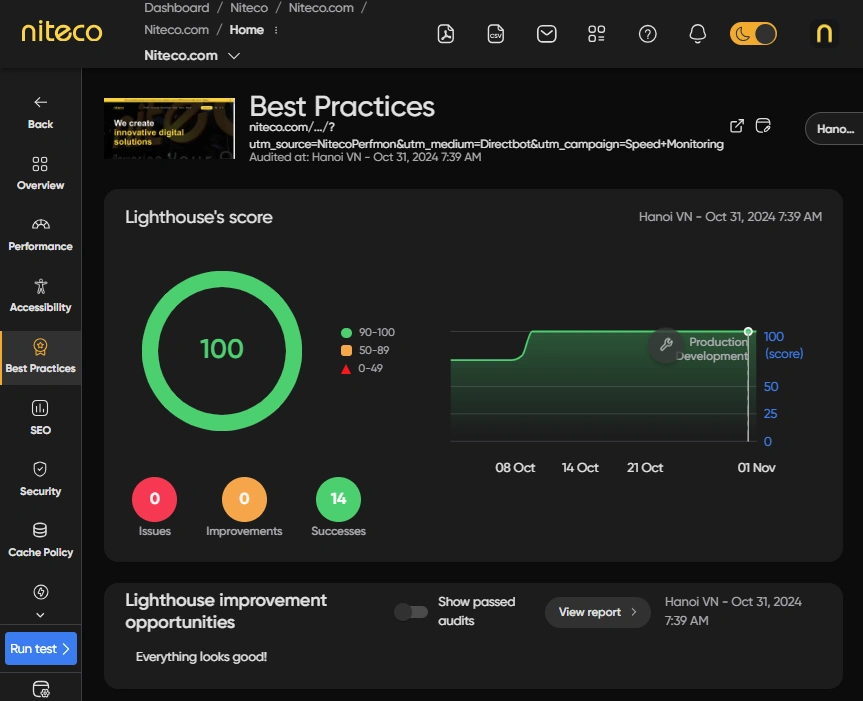Image resolution: width=863 pixels, height=701 pixels.
Task: Expand the Niteco.com site dropdown
Action: click(x=192, y=56)
